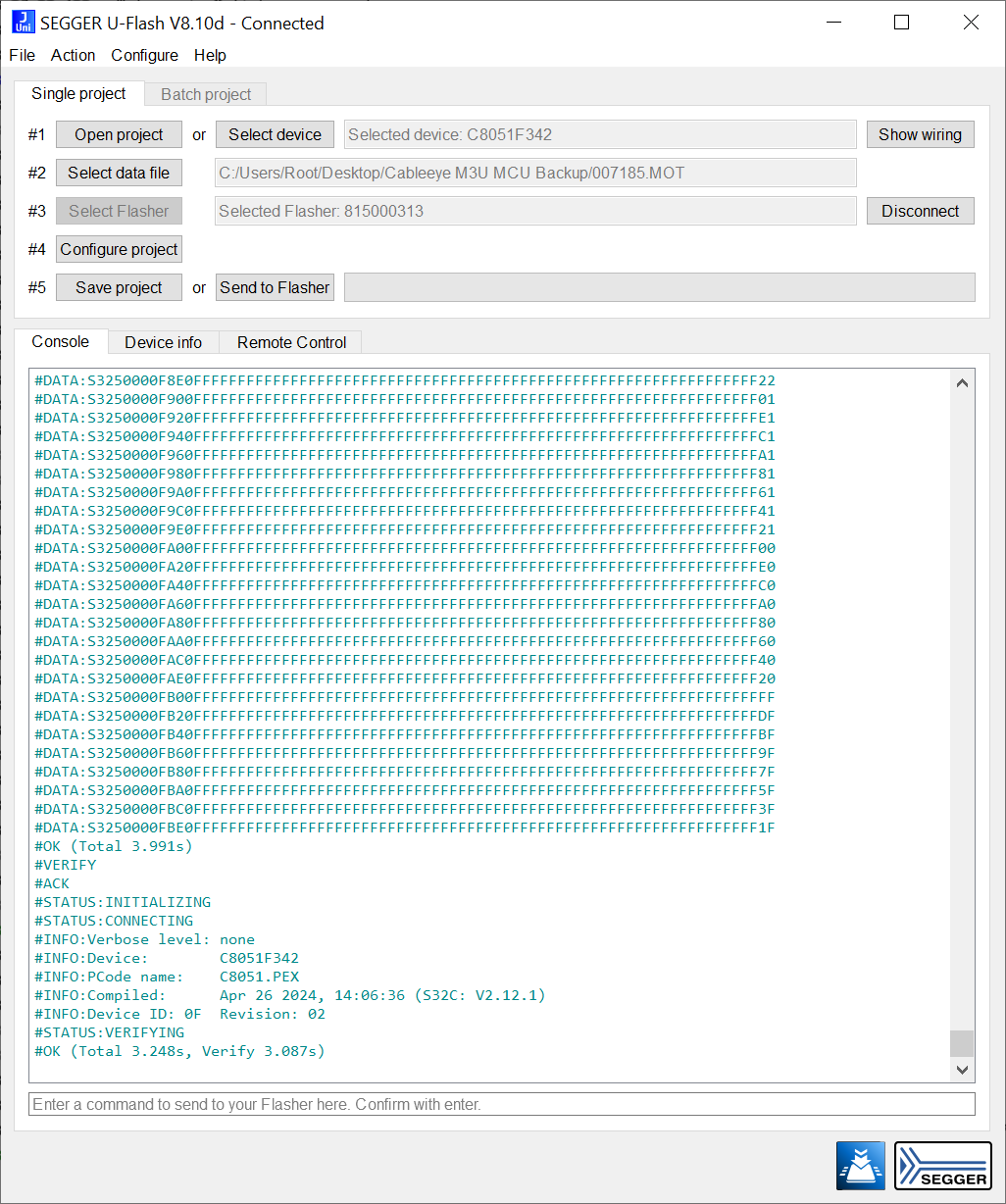Click the Show wiring button
This screenshot has width=1006, height=1204.
point(920,134)
